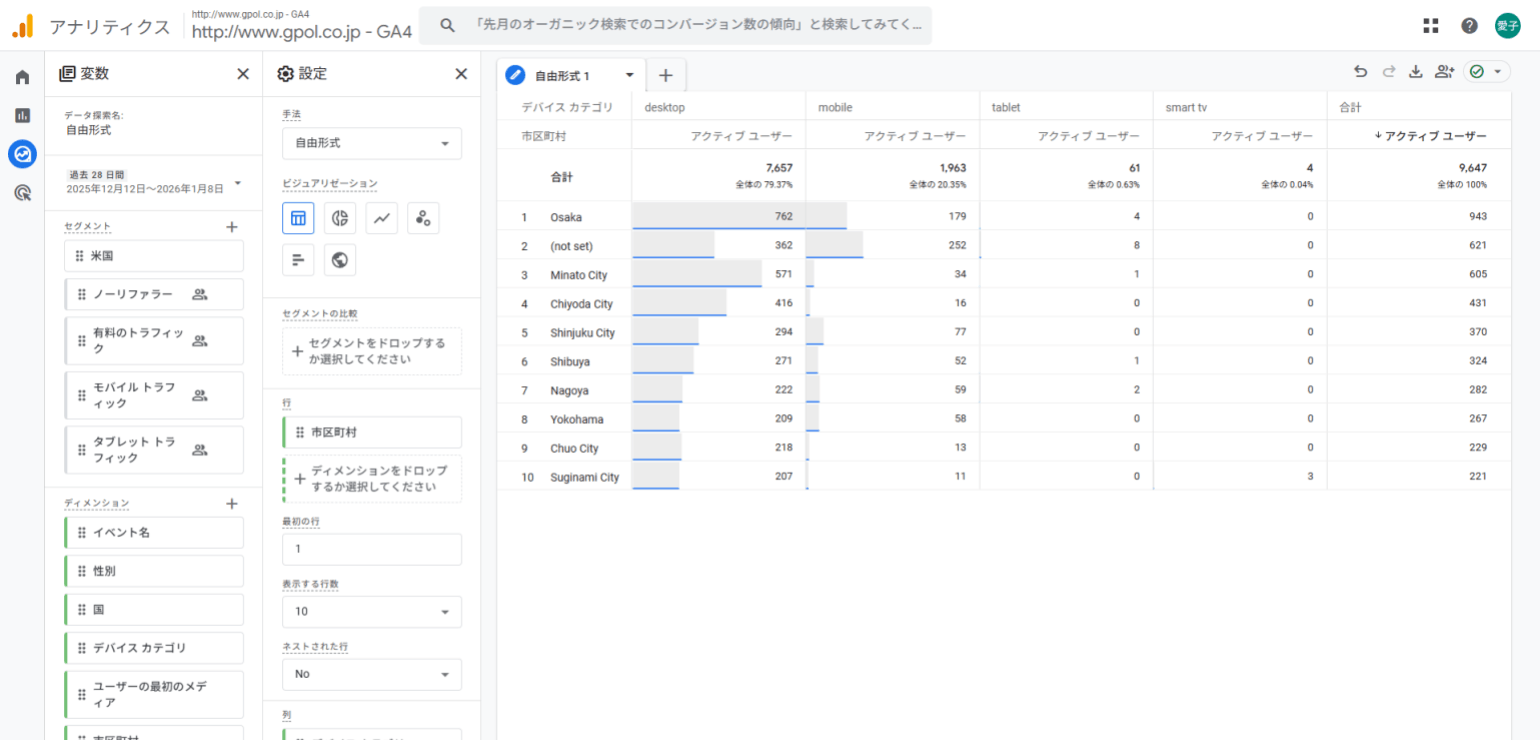Add a new segment with the セグメント plus button
1540x740 pixels.
point(231,227)
